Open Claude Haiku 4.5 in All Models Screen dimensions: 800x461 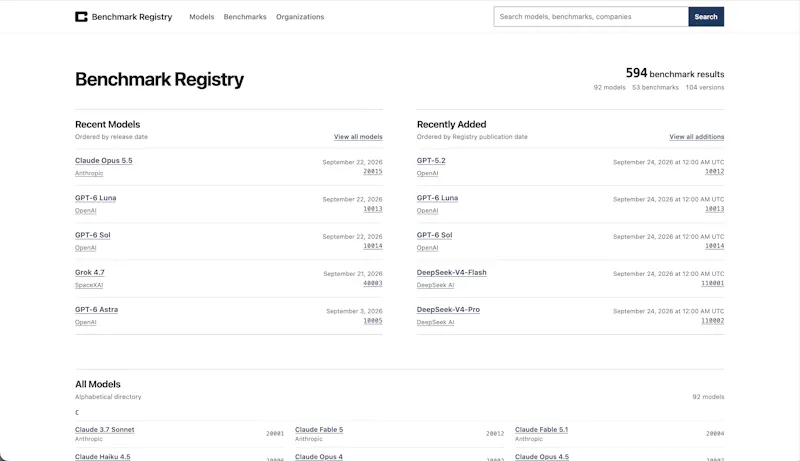click(x=103, y=457)
